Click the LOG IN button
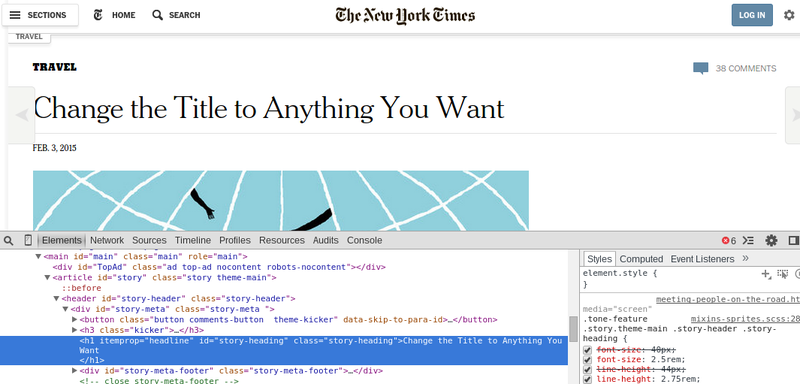Screen dimensions: 800x384 [x=752, y=15]
